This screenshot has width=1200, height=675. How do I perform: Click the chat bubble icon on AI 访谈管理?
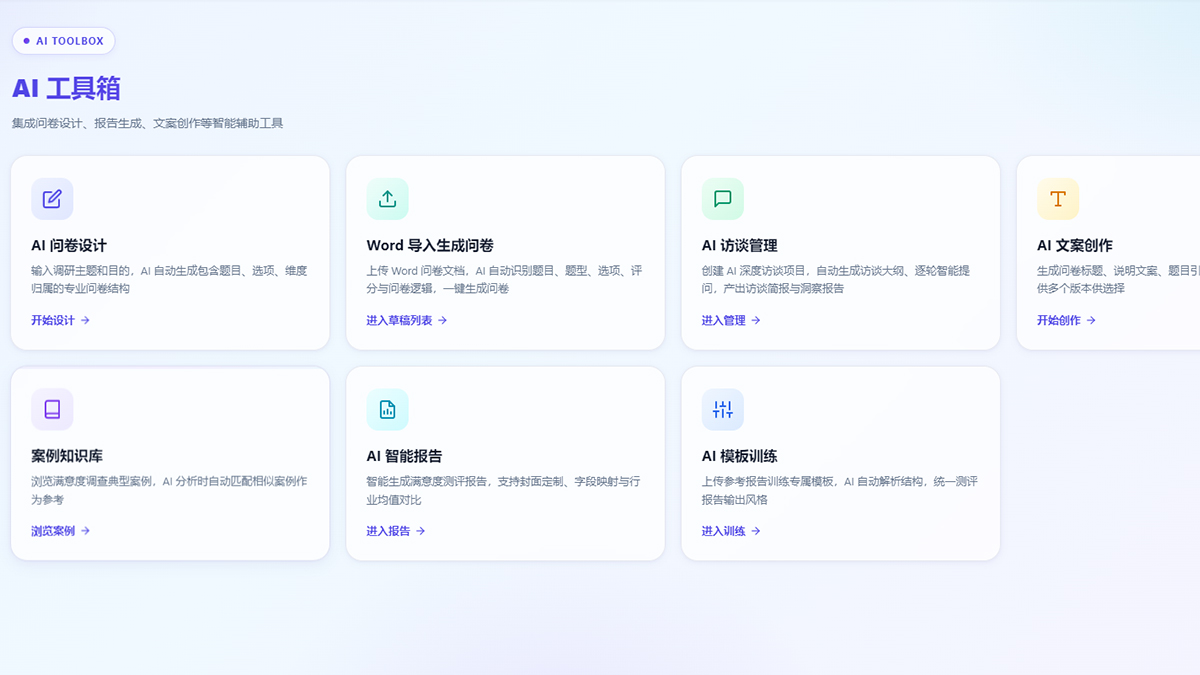pyautogui.click(x=722, y=199)
